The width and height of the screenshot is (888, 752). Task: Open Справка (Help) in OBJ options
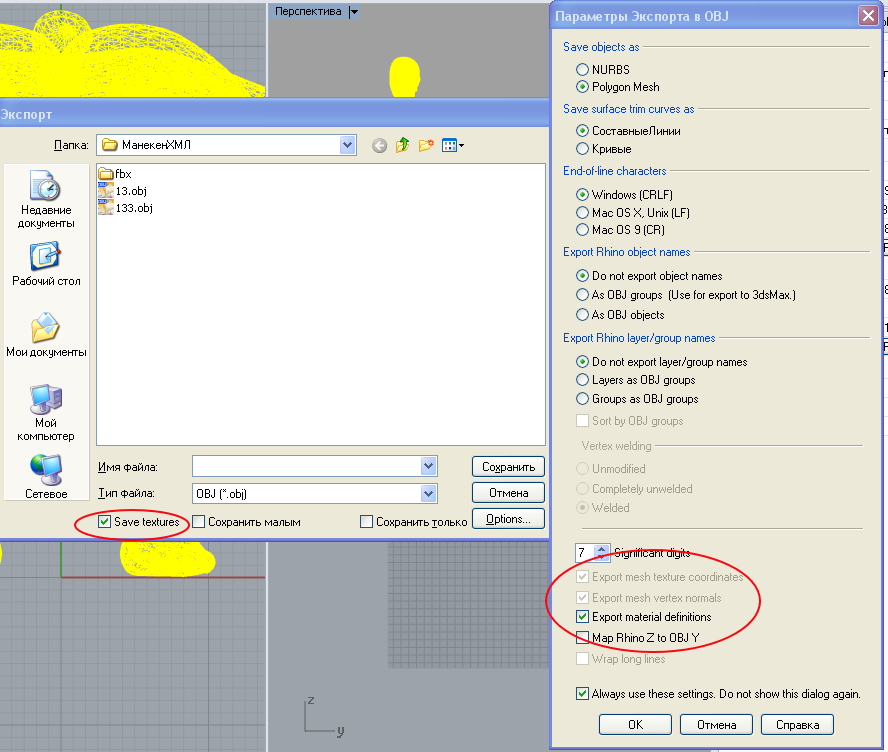coord(797,724)
